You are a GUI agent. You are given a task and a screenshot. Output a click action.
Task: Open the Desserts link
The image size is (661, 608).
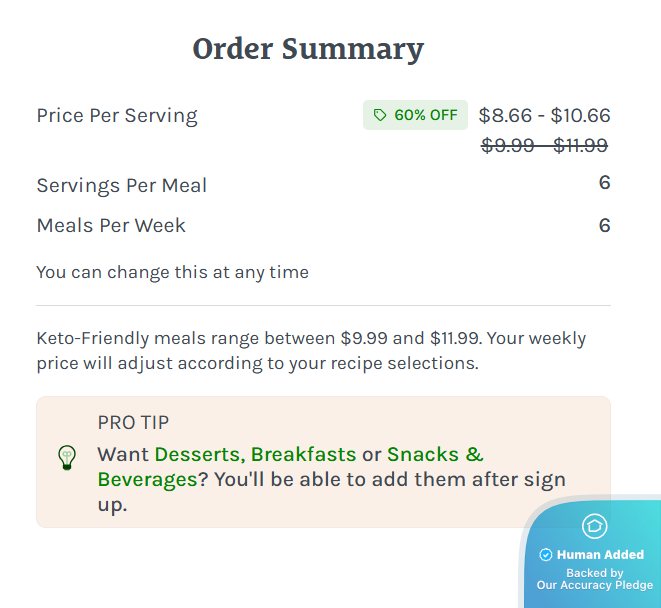198,455
